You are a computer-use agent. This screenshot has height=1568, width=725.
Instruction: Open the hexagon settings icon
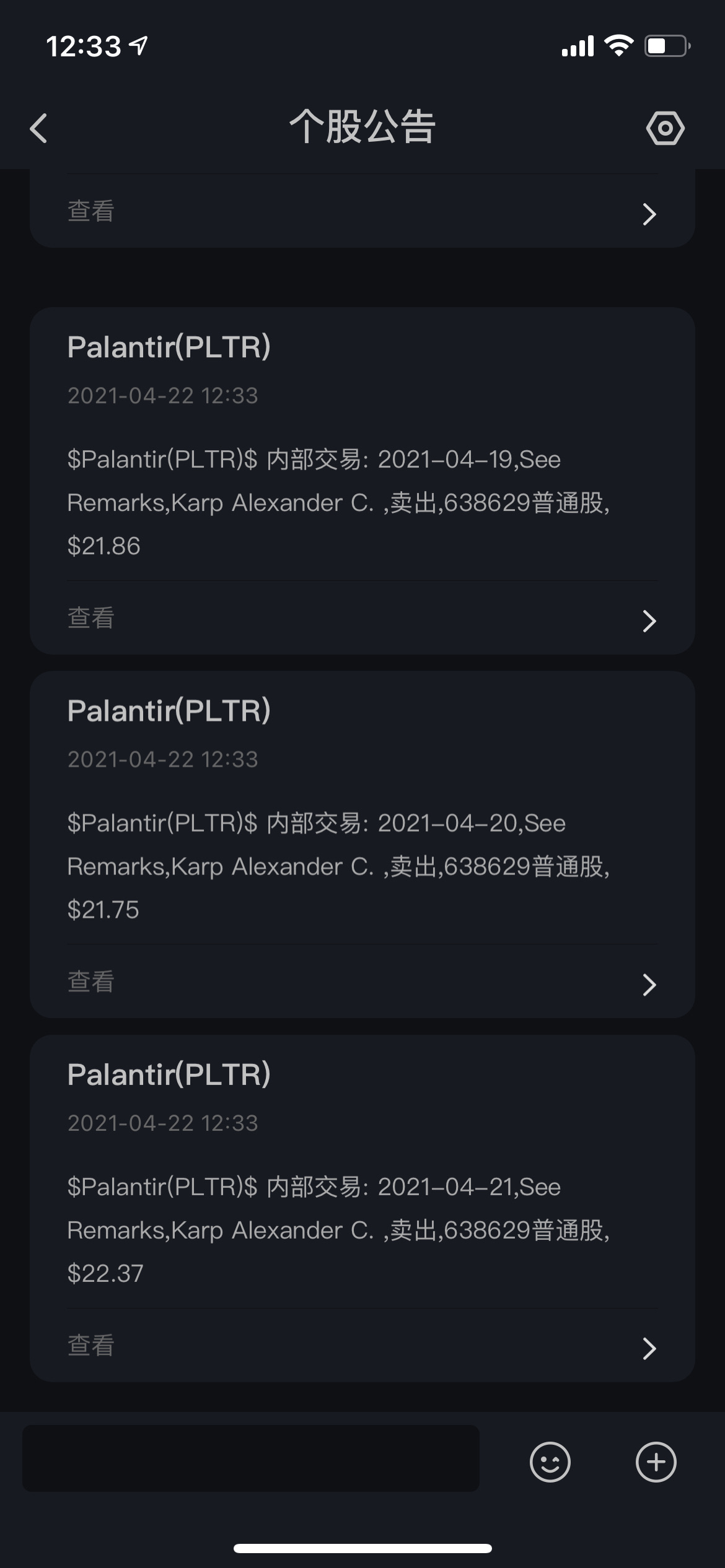point(665,128)
